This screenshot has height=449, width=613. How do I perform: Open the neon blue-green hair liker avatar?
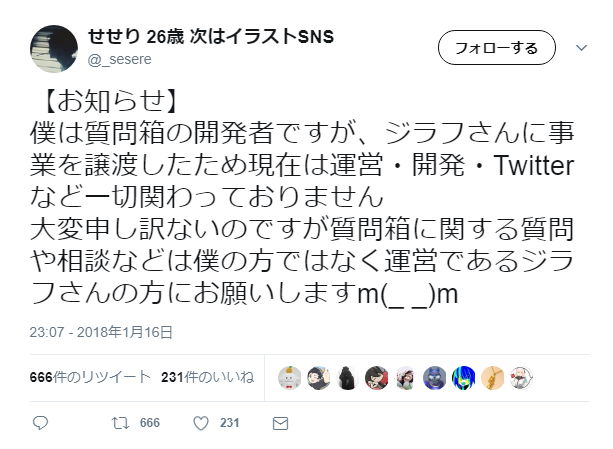tap(464, 378)
